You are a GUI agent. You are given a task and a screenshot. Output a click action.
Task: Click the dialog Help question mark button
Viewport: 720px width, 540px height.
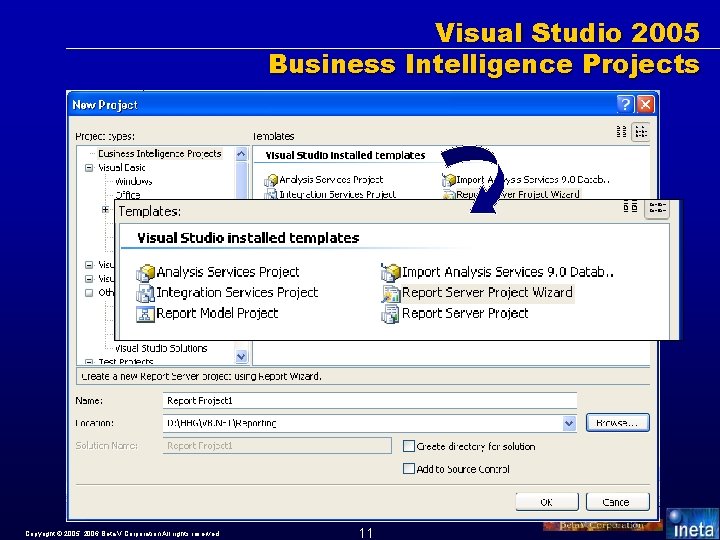coord(625,105)
